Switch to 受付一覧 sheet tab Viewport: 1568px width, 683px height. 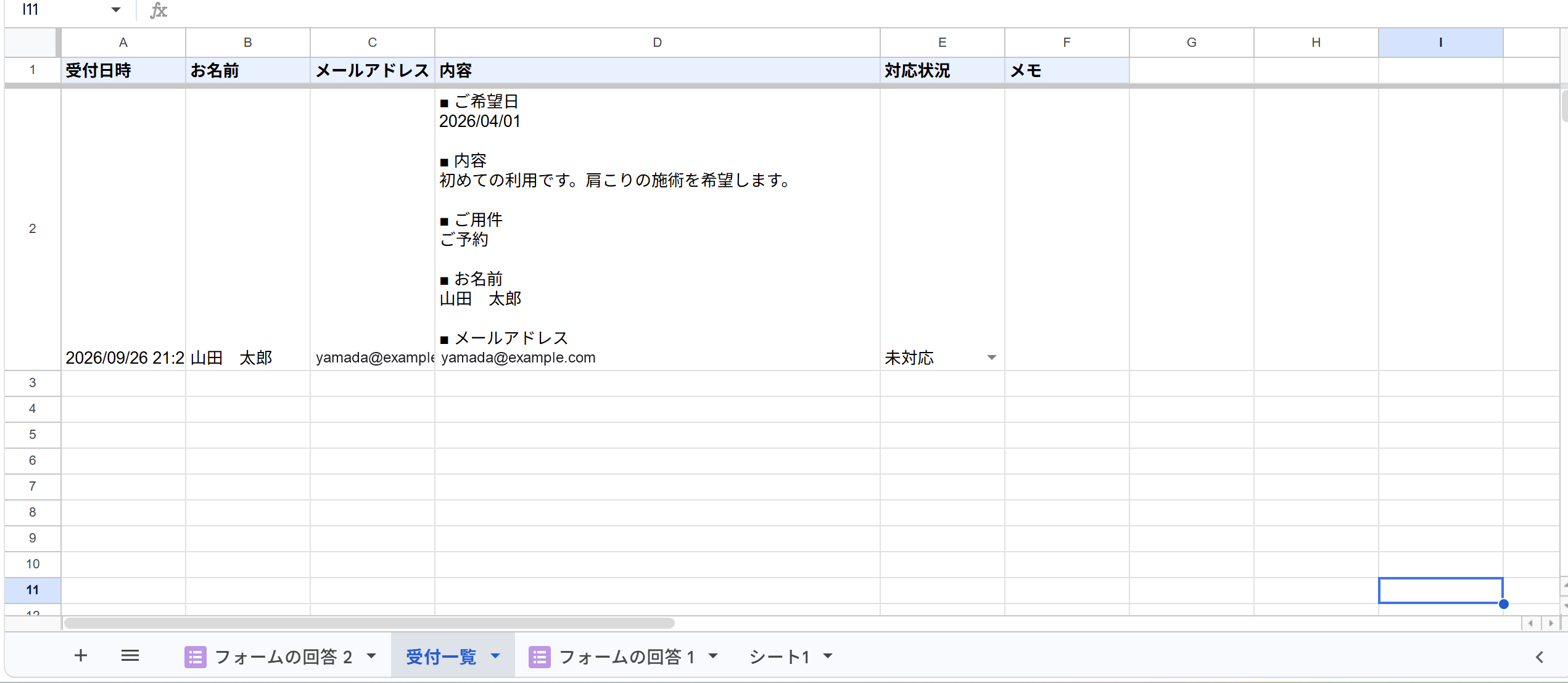441,657
